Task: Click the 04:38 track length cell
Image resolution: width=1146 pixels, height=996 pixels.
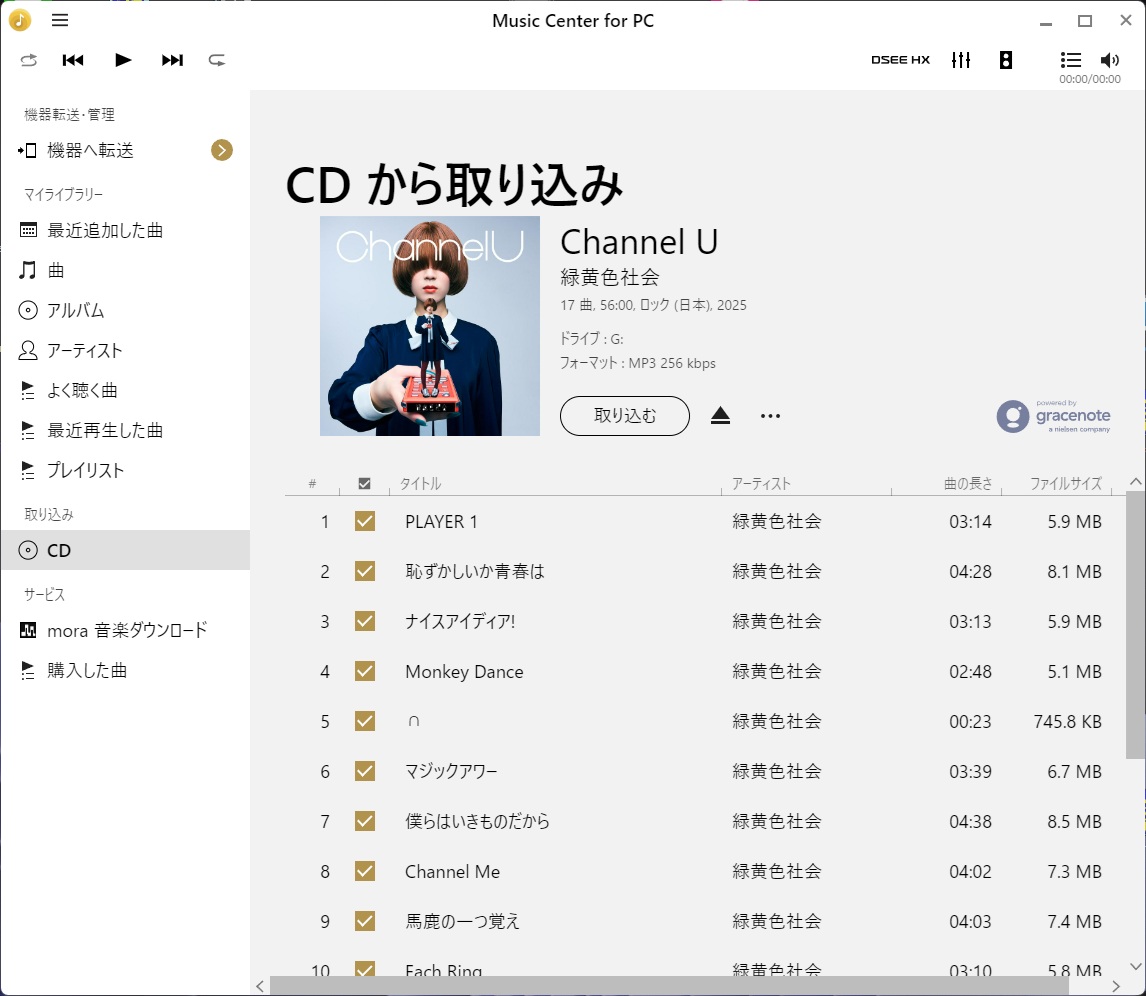Action: 970,822
